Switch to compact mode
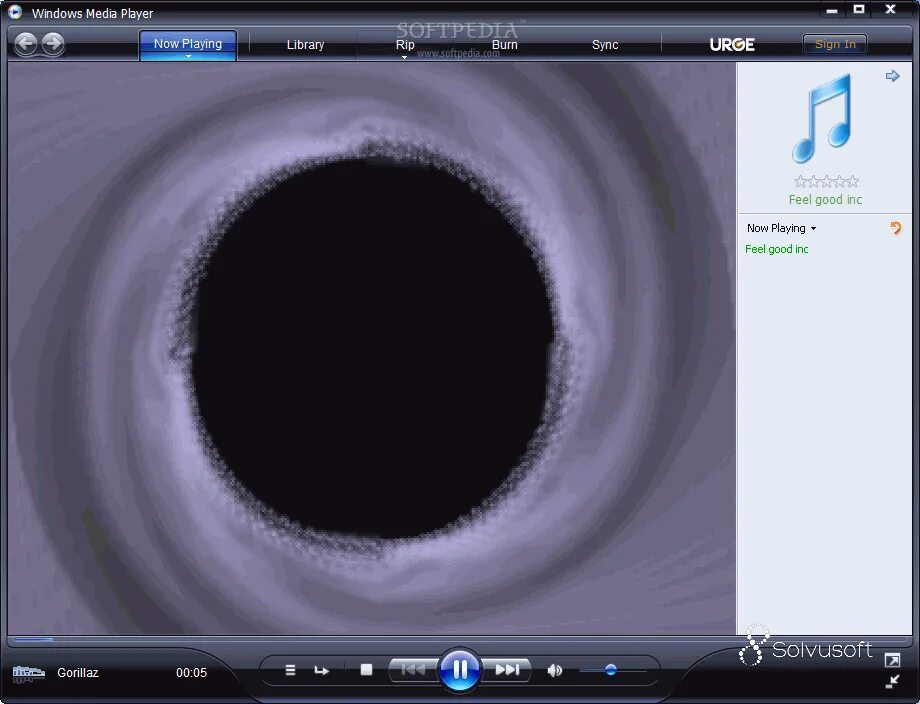This screenshot has height=704, width=920. [892, 682]
